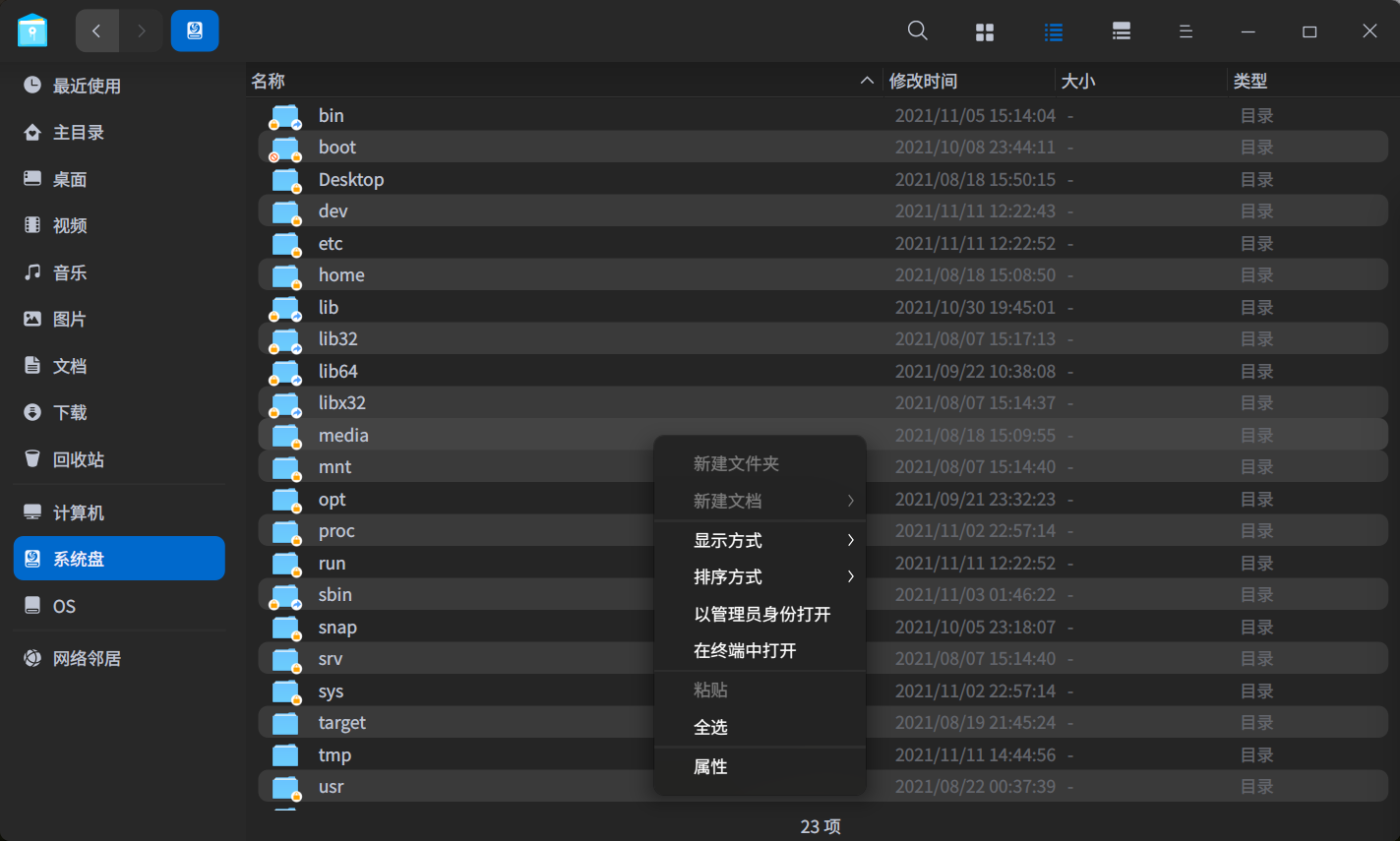Switch to the tree/detail view icon
The height and width of the screenshot is (841, 1400).
click(x=1121, y=30)
